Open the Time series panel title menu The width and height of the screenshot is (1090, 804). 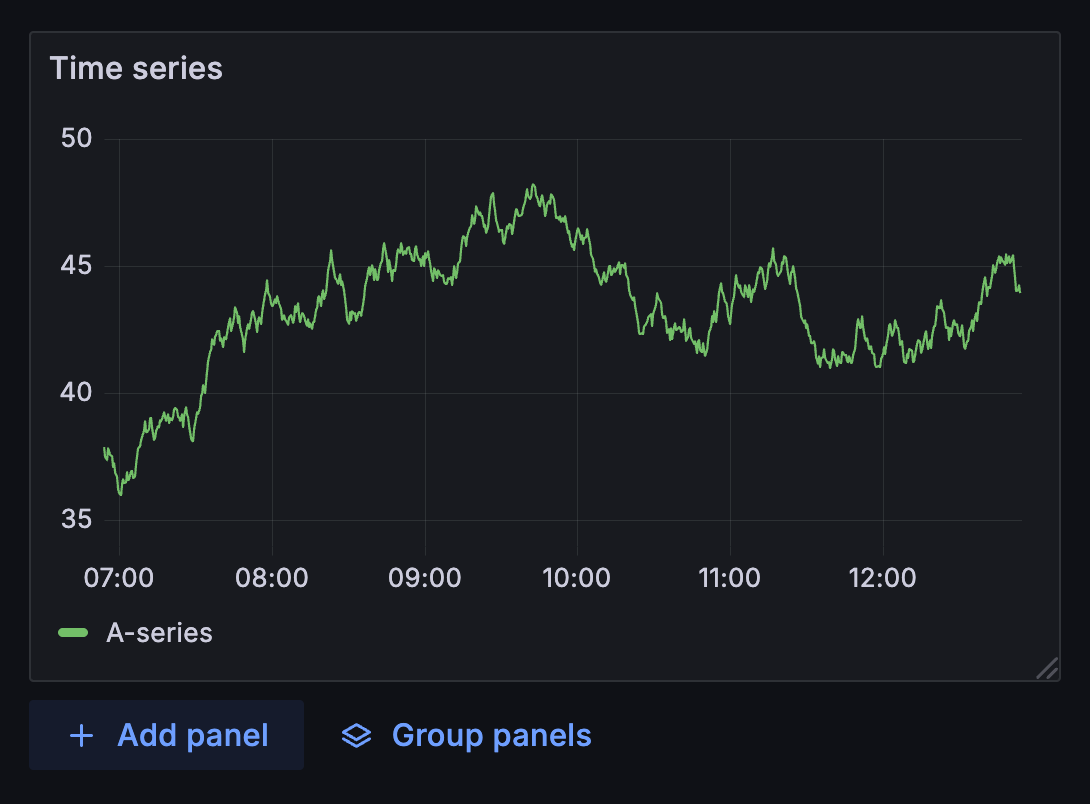click(136, 68)
